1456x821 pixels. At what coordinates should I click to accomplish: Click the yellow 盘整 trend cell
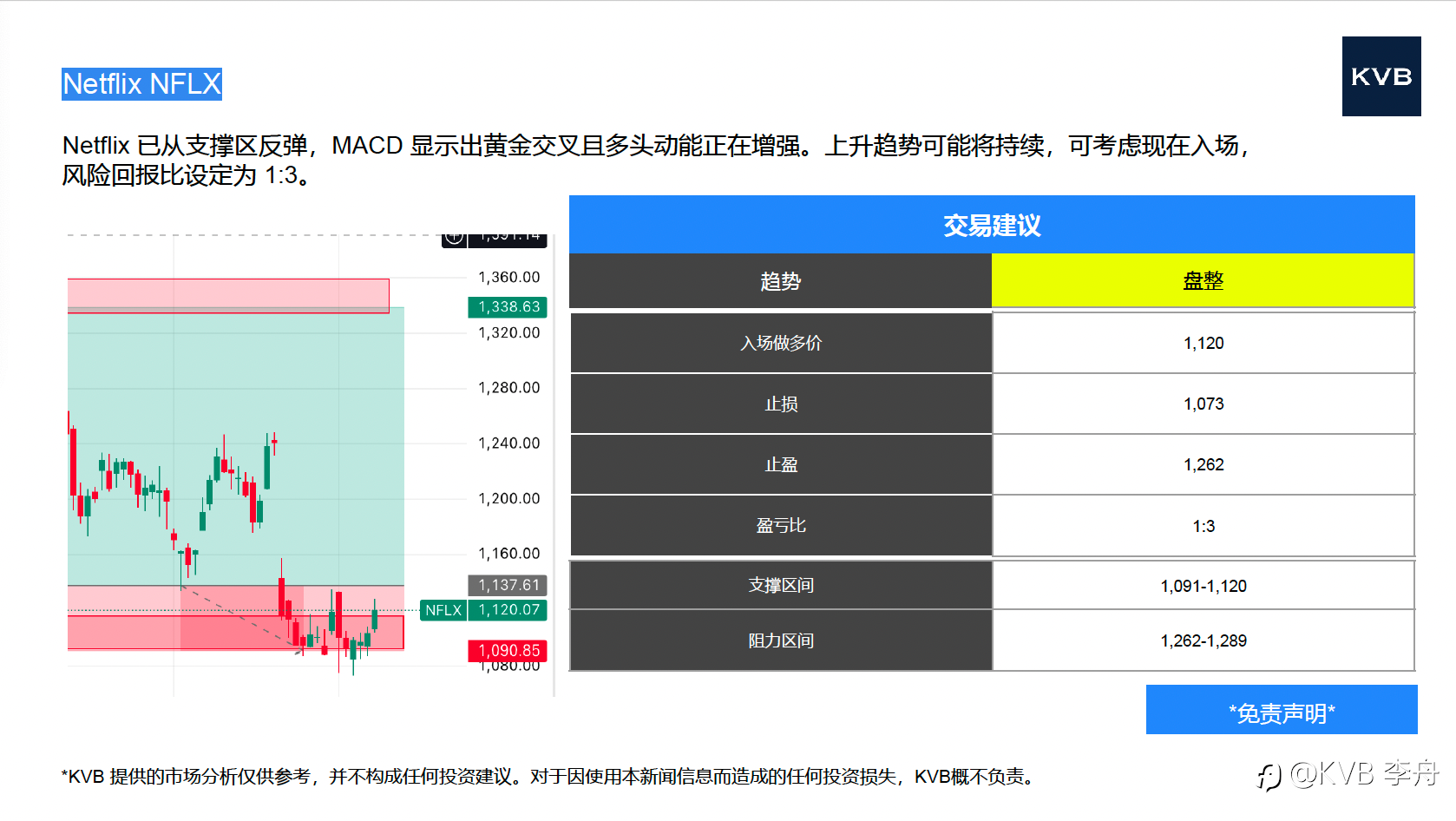tap(1203, 281)
